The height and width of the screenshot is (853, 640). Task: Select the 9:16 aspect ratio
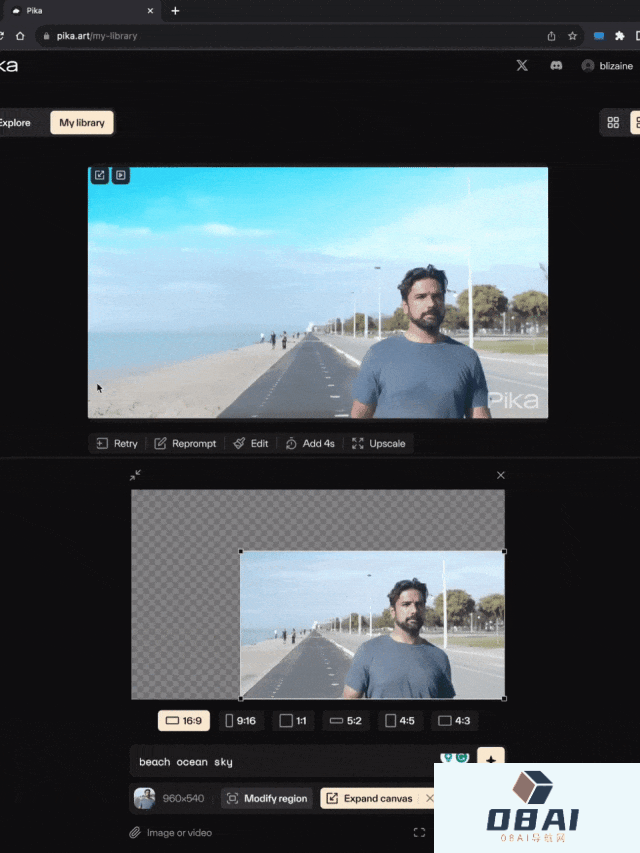click(x=240, y=720)
